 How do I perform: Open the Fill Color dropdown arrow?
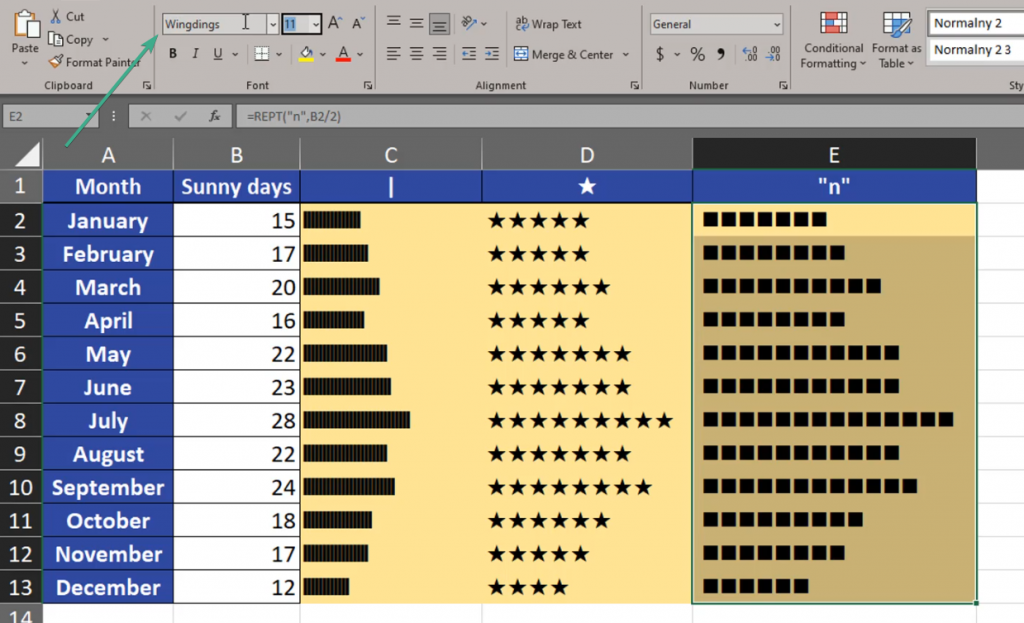click(323, 55)
